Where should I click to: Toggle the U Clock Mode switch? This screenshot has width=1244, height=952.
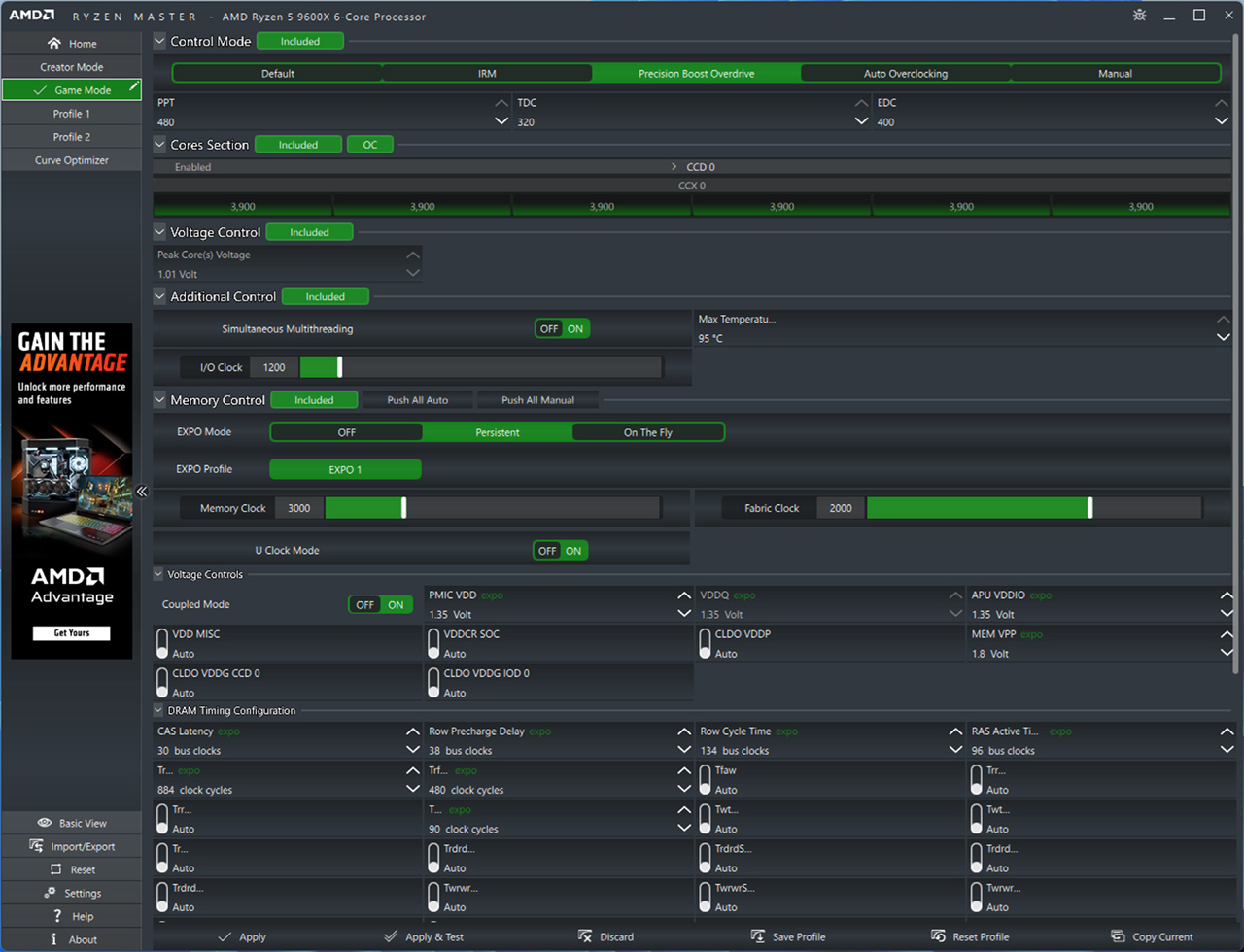coord(561,551)
